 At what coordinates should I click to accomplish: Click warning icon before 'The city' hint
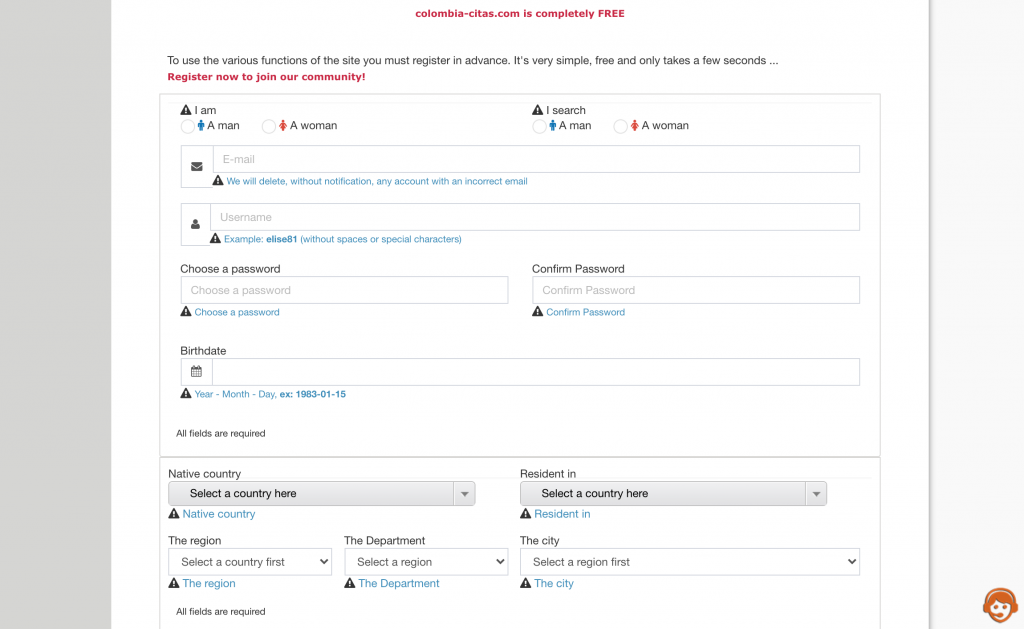(x=526, y=583)
